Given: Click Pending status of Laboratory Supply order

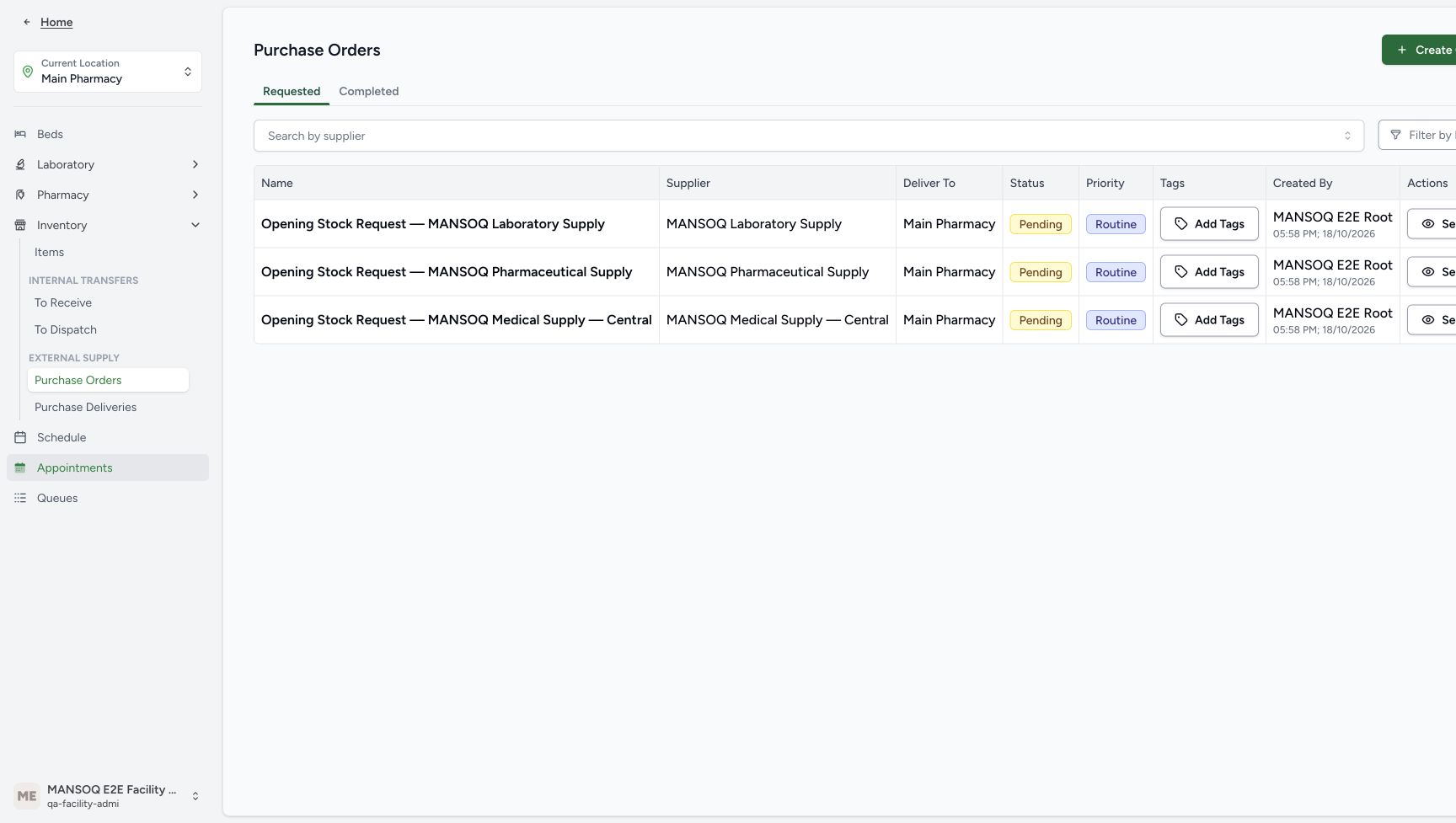Looking at the screenshot, I should tap(1041, 224).
